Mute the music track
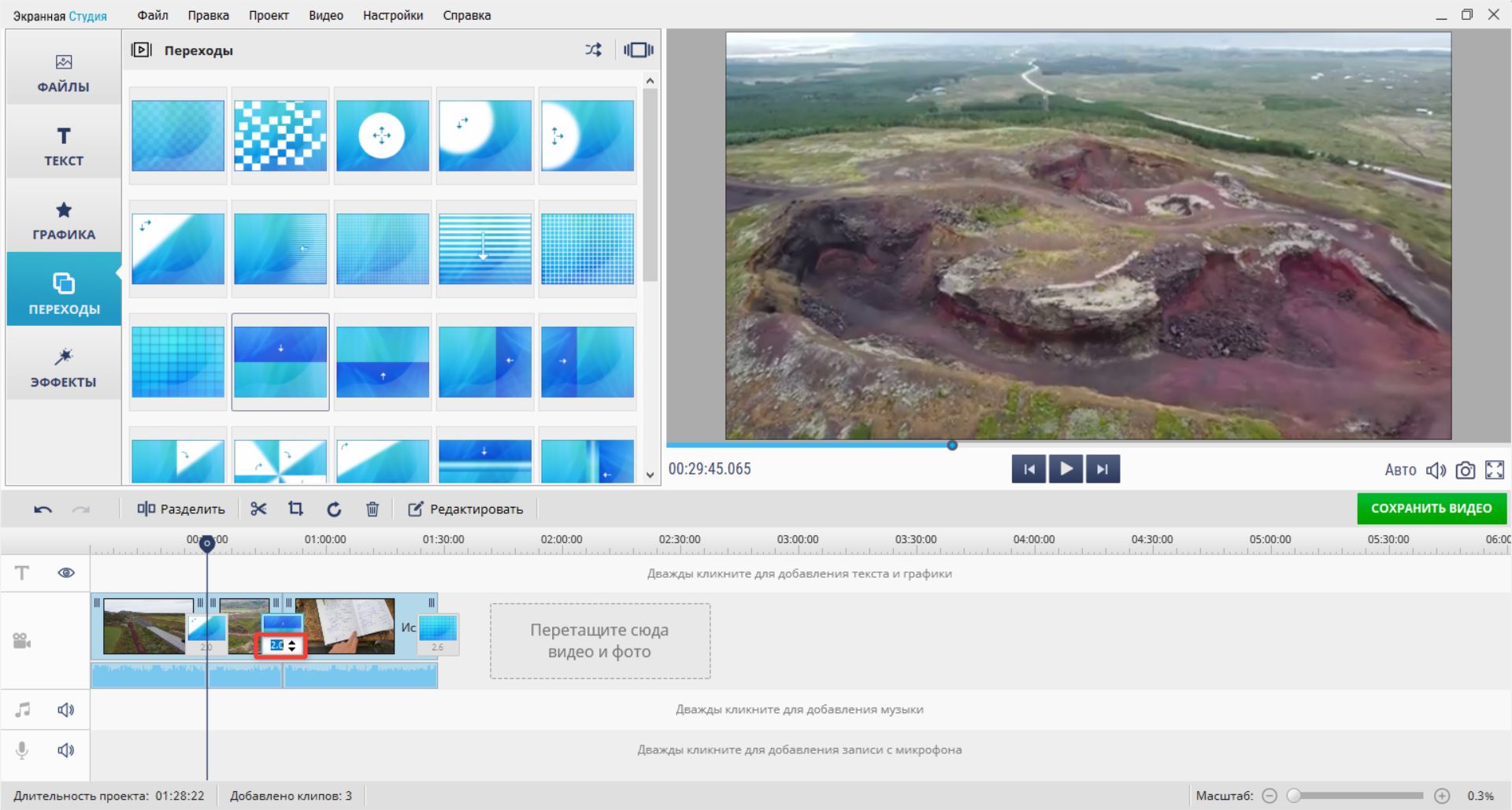1512x810 pixels. pyautogui.click(x=66, y=710)
